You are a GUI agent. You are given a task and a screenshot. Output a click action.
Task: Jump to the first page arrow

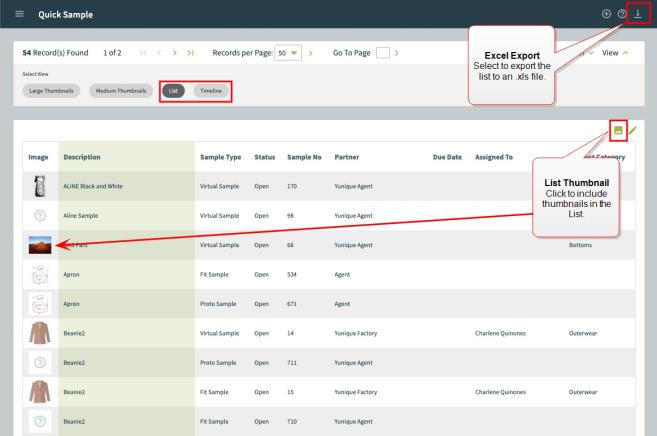pyautogui.click(x=141, y=52)
